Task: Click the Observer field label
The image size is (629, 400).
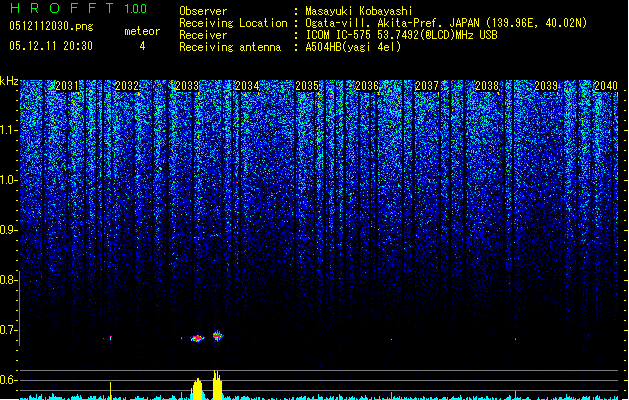Action: pos(203,11)
